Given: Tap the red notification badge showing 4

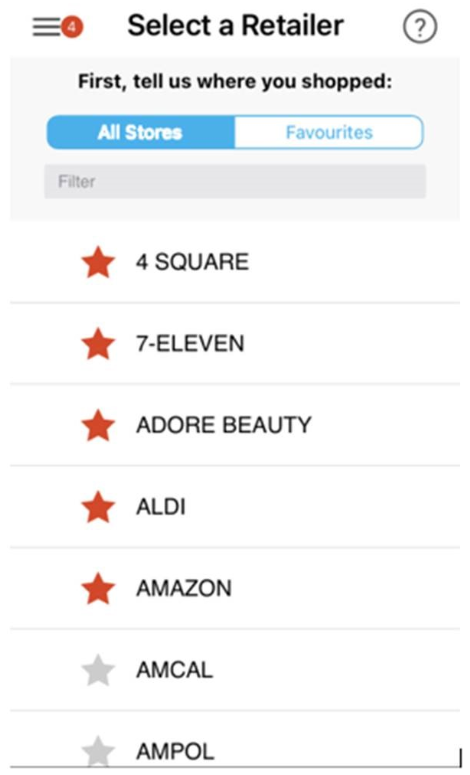Looking at the screenshot, I should point(72,27).
